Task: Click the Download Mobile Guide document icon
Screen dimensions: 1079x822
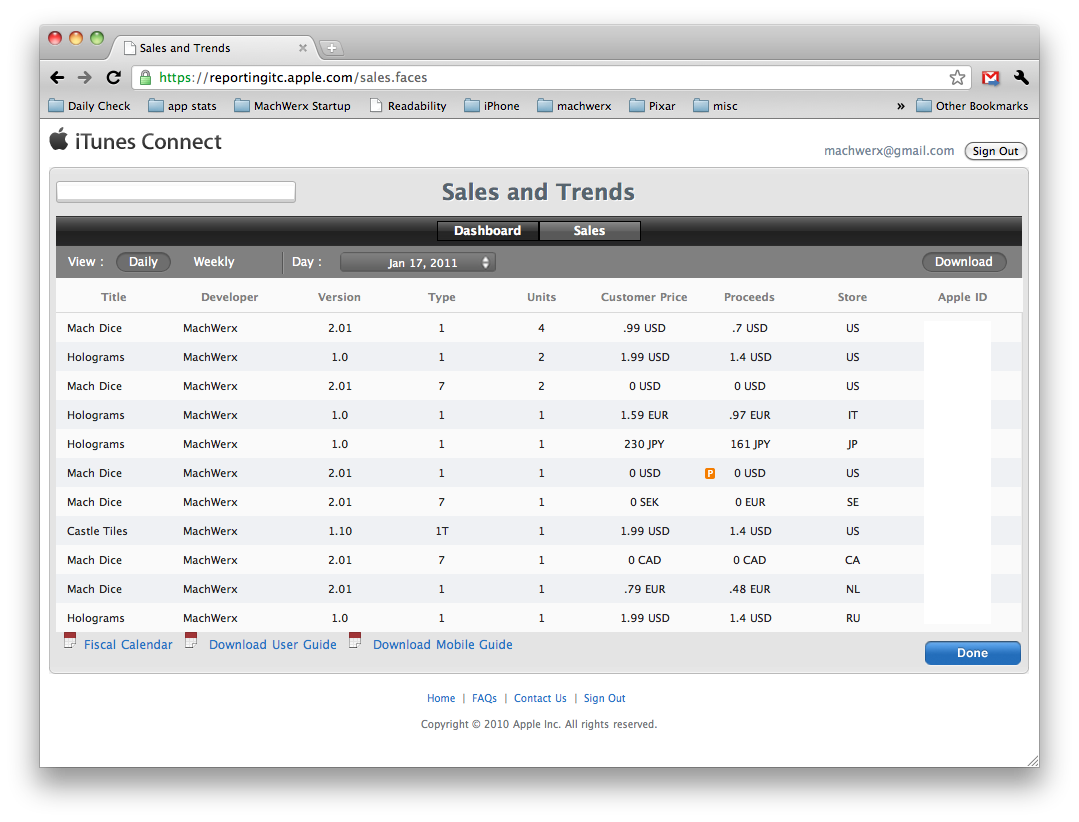Action: (x=355, y=640)
